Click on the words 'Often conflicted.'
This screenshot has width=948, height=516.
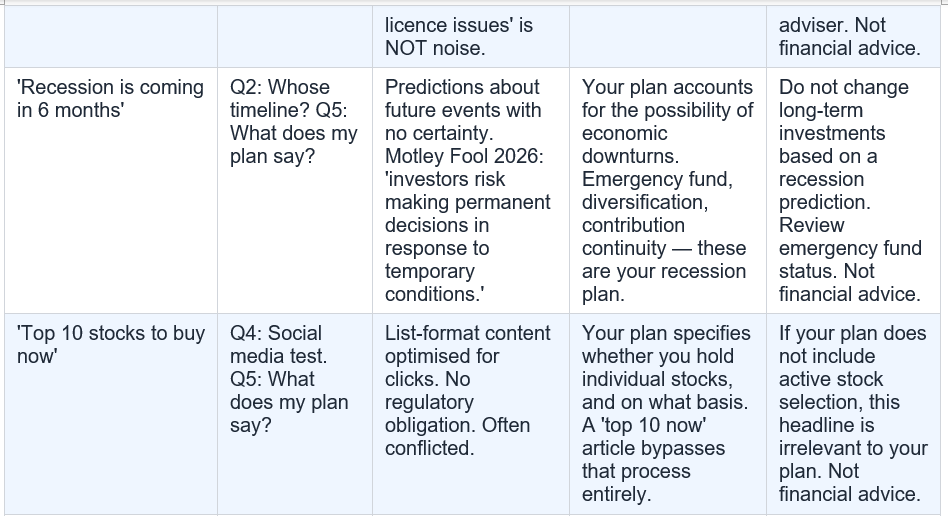[458, 437]
